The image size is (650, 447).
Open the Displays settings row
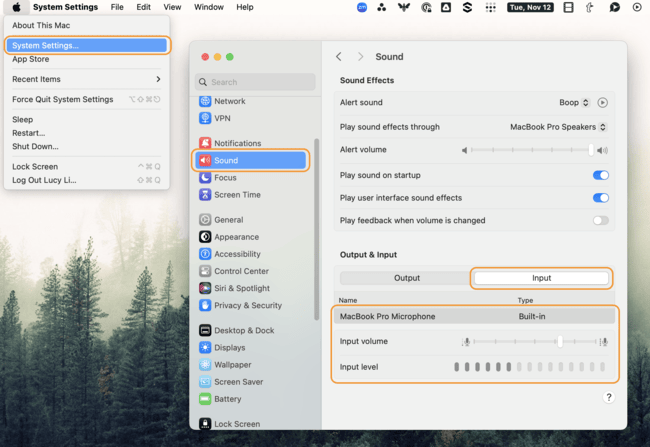coord(251,347)
